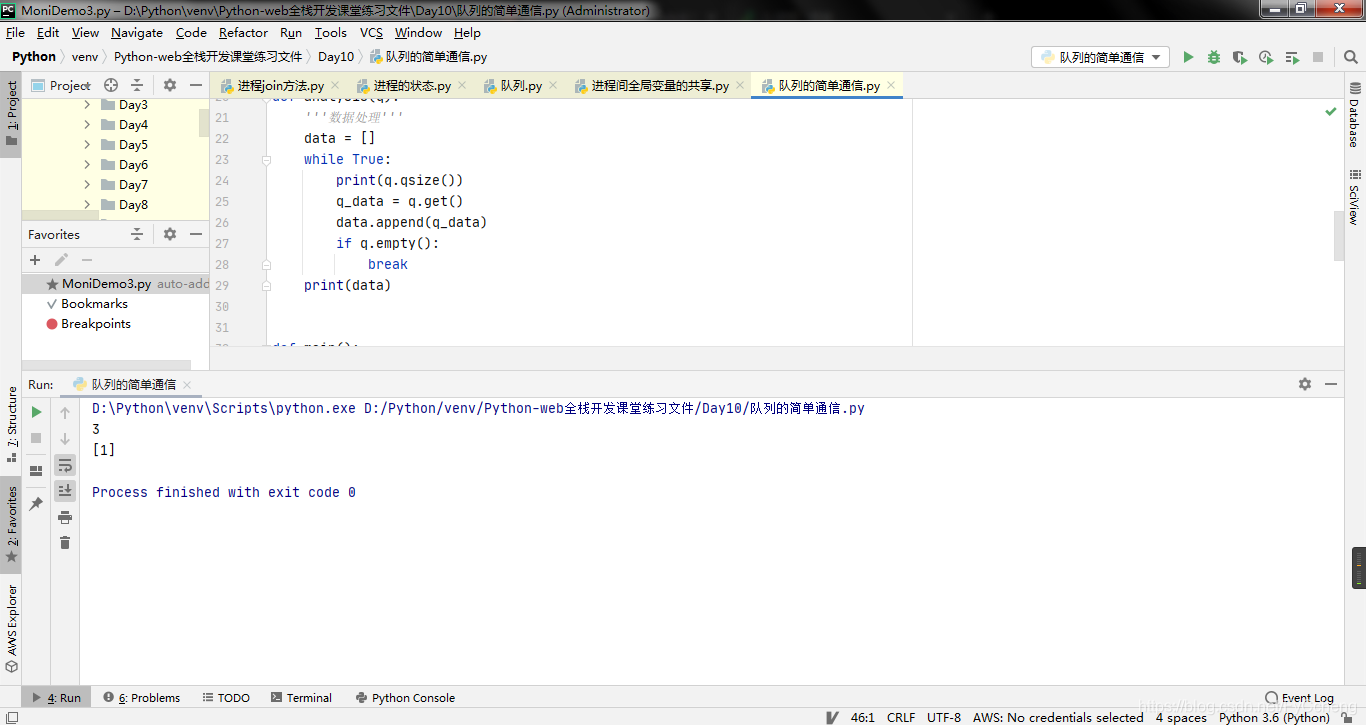The height and width of the screenshot is (725, 1366).
Task: Open the Python Console tool window
Action: (404, 698)
